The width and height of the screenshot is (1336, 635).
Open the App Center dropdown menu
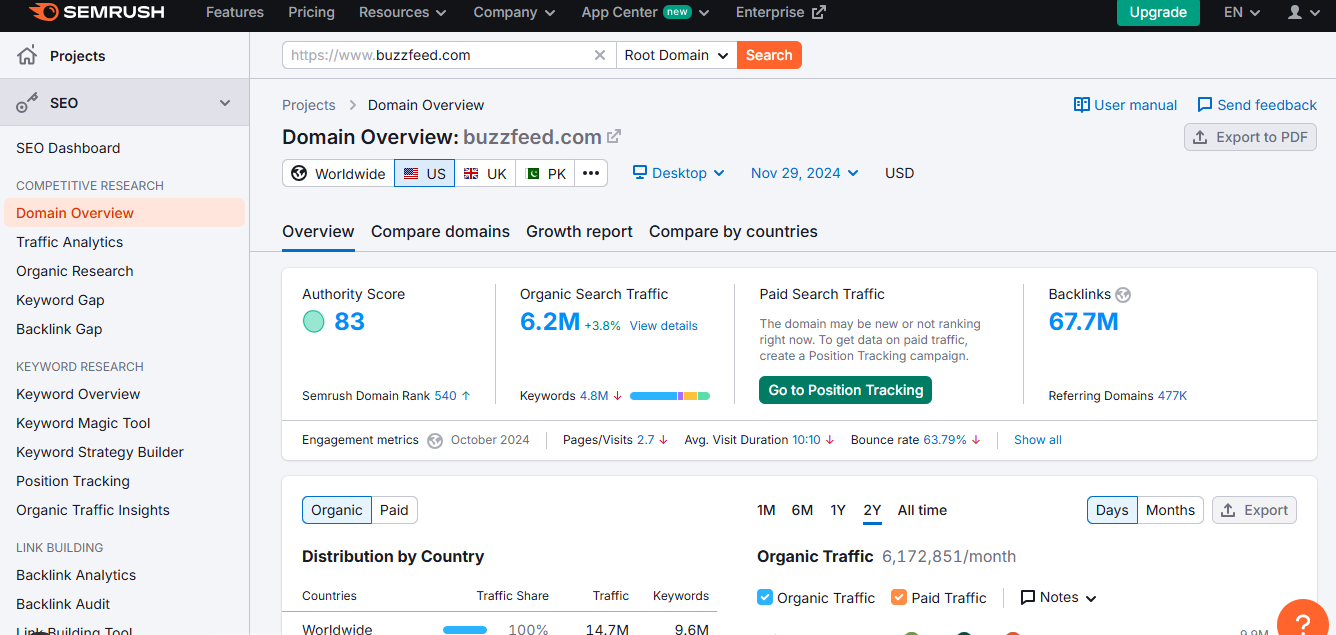[646, 13]
